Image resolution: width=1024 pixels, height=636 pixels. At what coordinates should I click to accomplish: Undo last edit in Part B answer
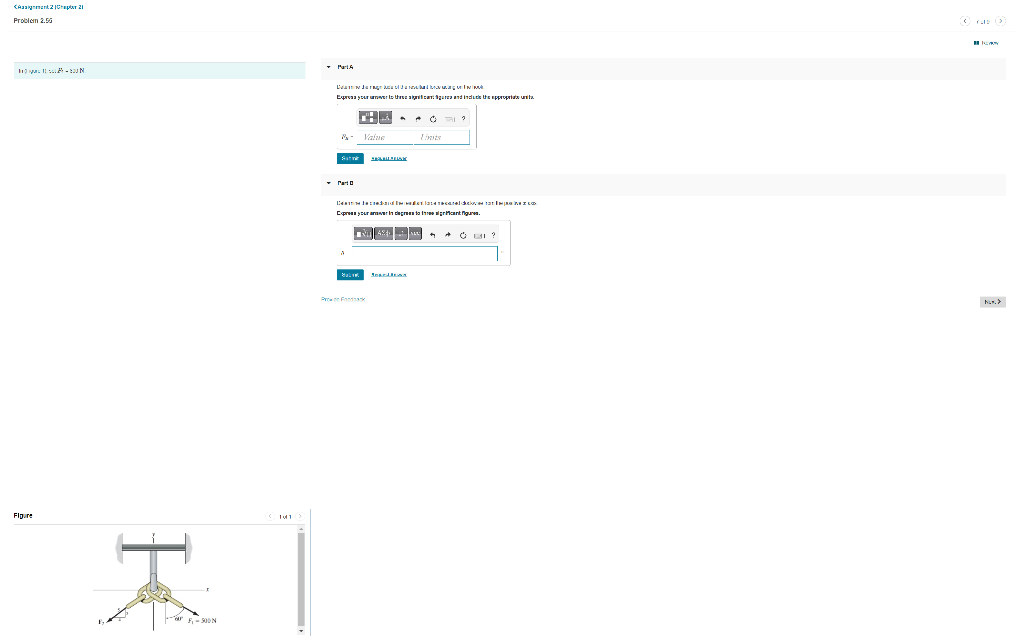point(432,235)
